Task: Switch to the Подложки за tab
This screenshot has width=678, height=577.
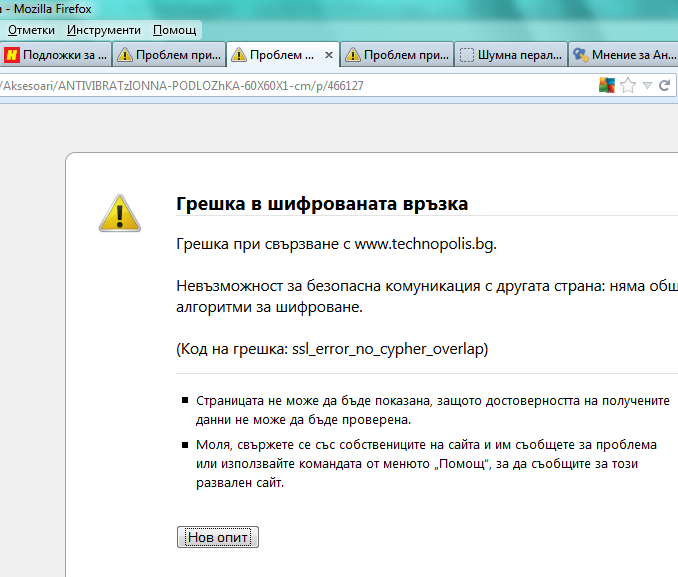Action: pyautogui.click(x=64, y=55)
